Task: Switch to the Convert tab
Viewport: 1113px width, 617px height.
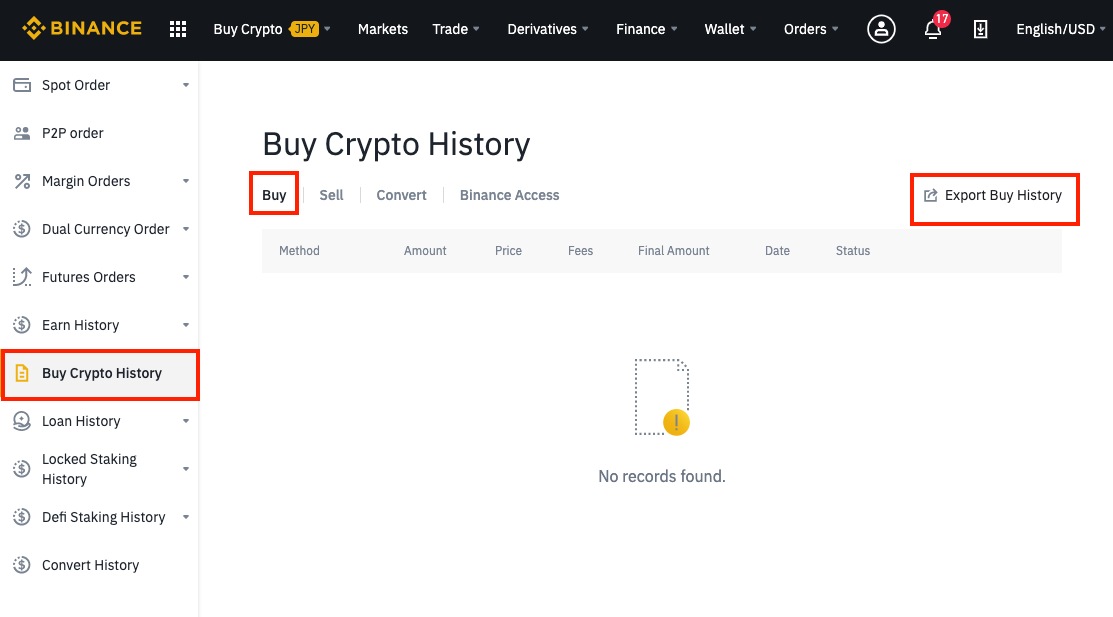Action: [x=401, y=195]
